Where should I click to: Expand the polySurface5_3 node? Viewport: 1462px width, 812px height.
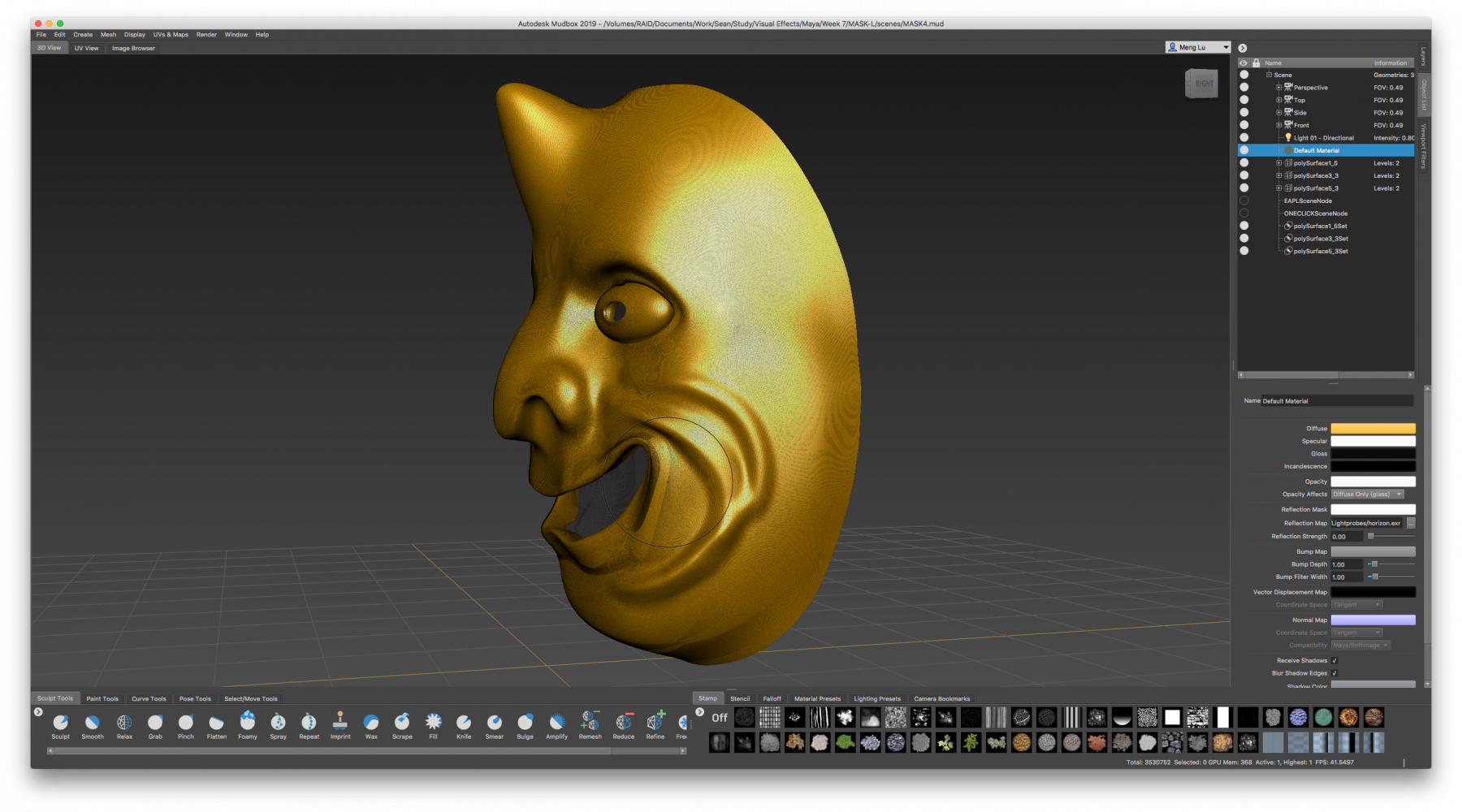click(1278, 188)
